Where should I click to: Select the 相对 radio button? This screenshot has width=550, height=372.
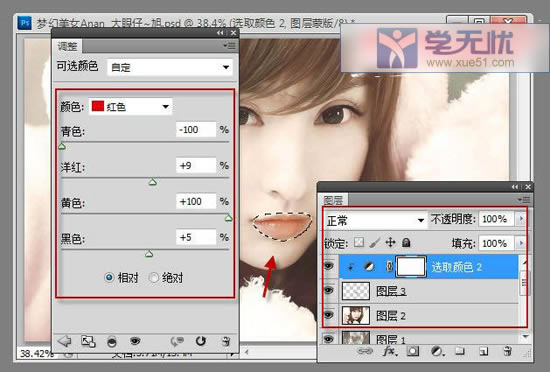[109, 277]
